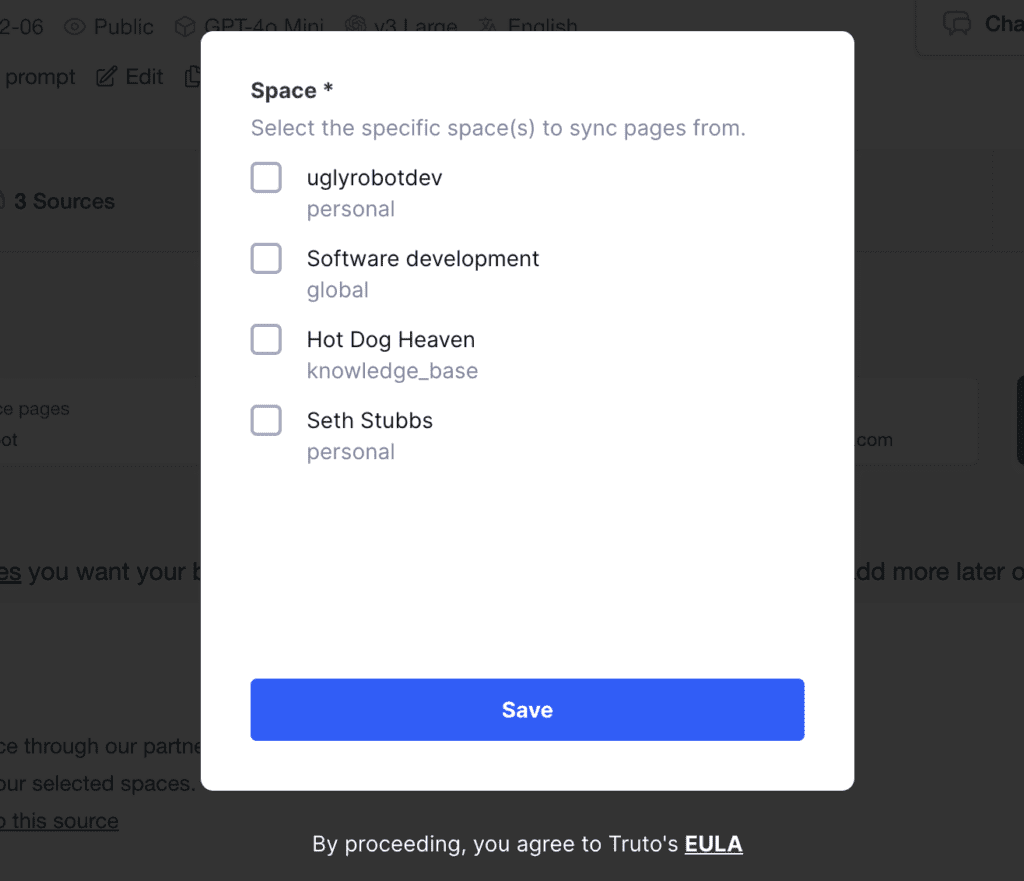Enable the Hot Dog Heaven checkbox
This screenshot has width=1024, height=881.
tap(266, 340)
